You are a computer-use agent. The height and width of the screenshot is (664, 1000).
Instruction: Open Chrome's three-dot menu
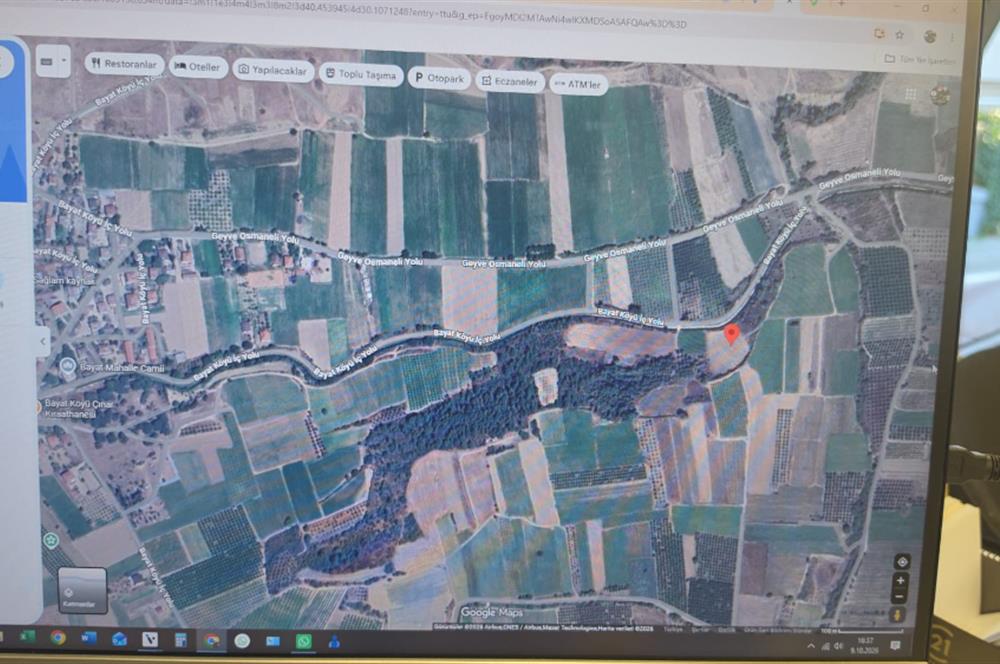pyautogui.click(x=952, y=38)
